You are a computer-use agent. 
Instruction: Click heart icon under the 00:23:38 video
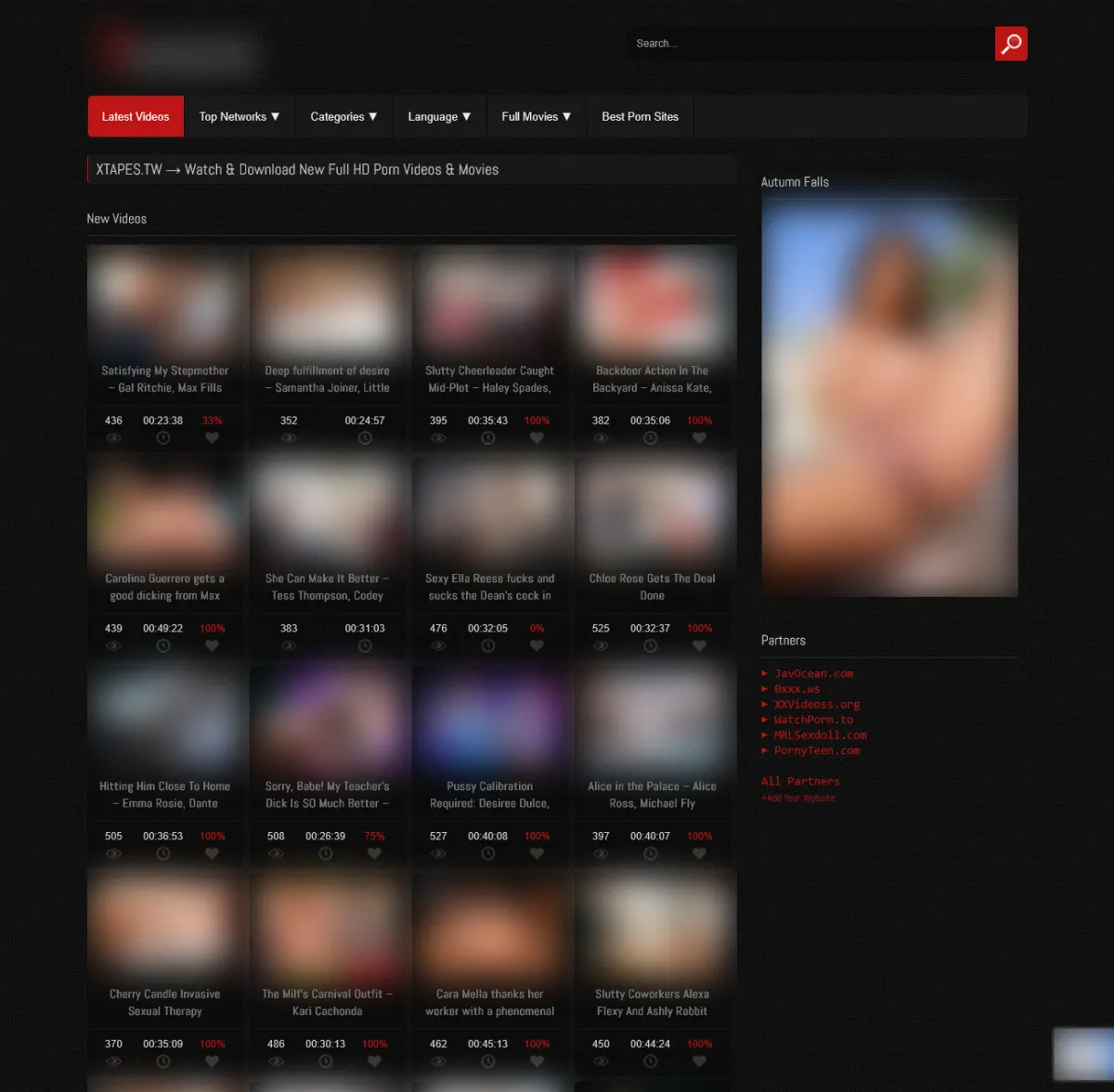pyautogui.click(x=212, y=438)
